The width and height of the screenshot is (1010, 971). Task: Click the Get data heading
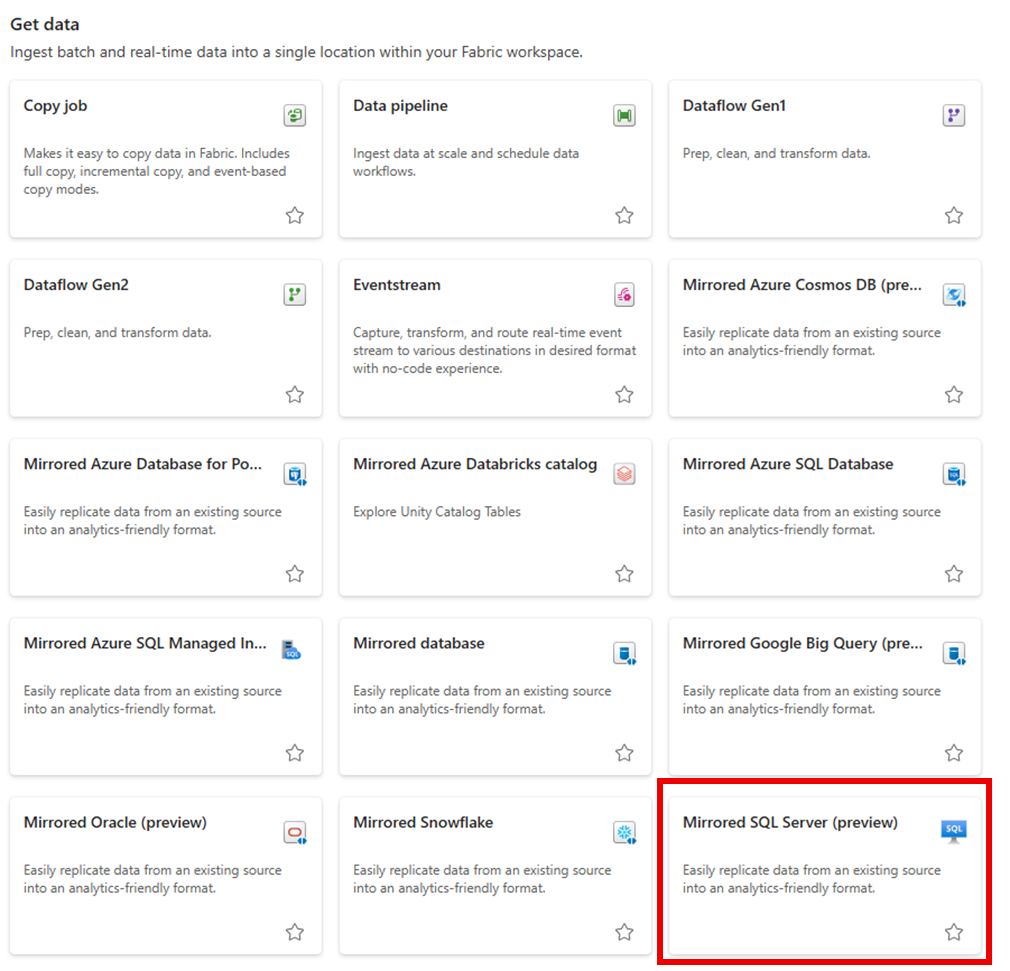pos(44,24)
